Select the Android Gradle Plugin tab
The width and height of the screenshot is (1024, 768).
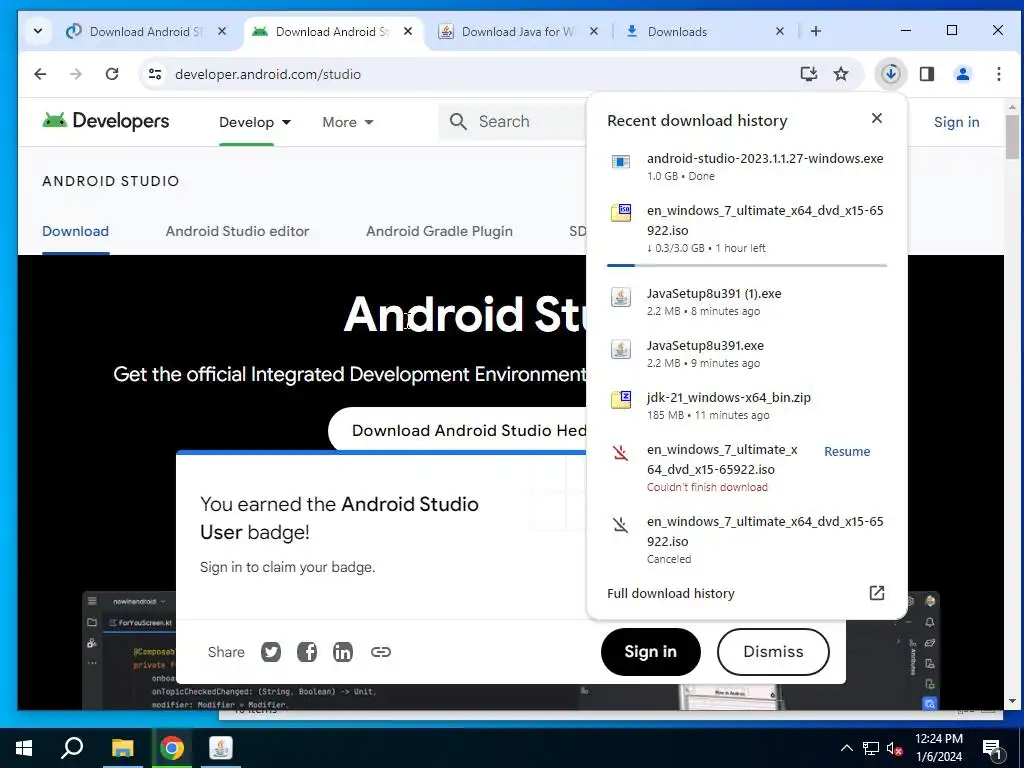tap(439, 231)
